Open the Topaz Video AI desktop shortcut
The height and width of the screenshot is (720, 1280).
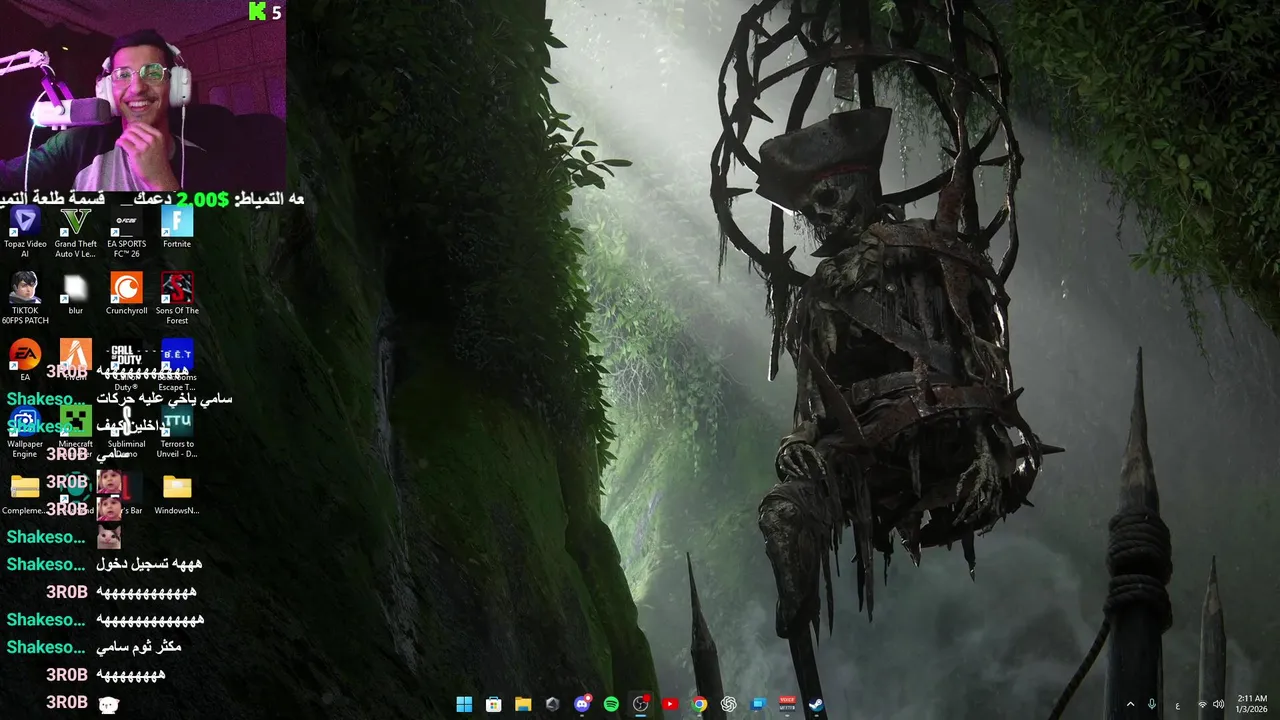pyautogui.click(x=25, y=232)
